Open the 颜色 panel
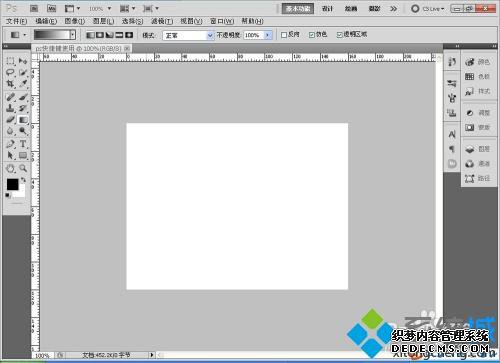The image size is (500, 363). click(478, 62)
